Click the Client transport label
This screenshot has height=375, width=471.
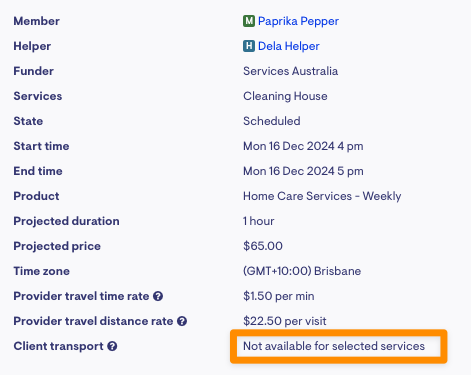58,346
